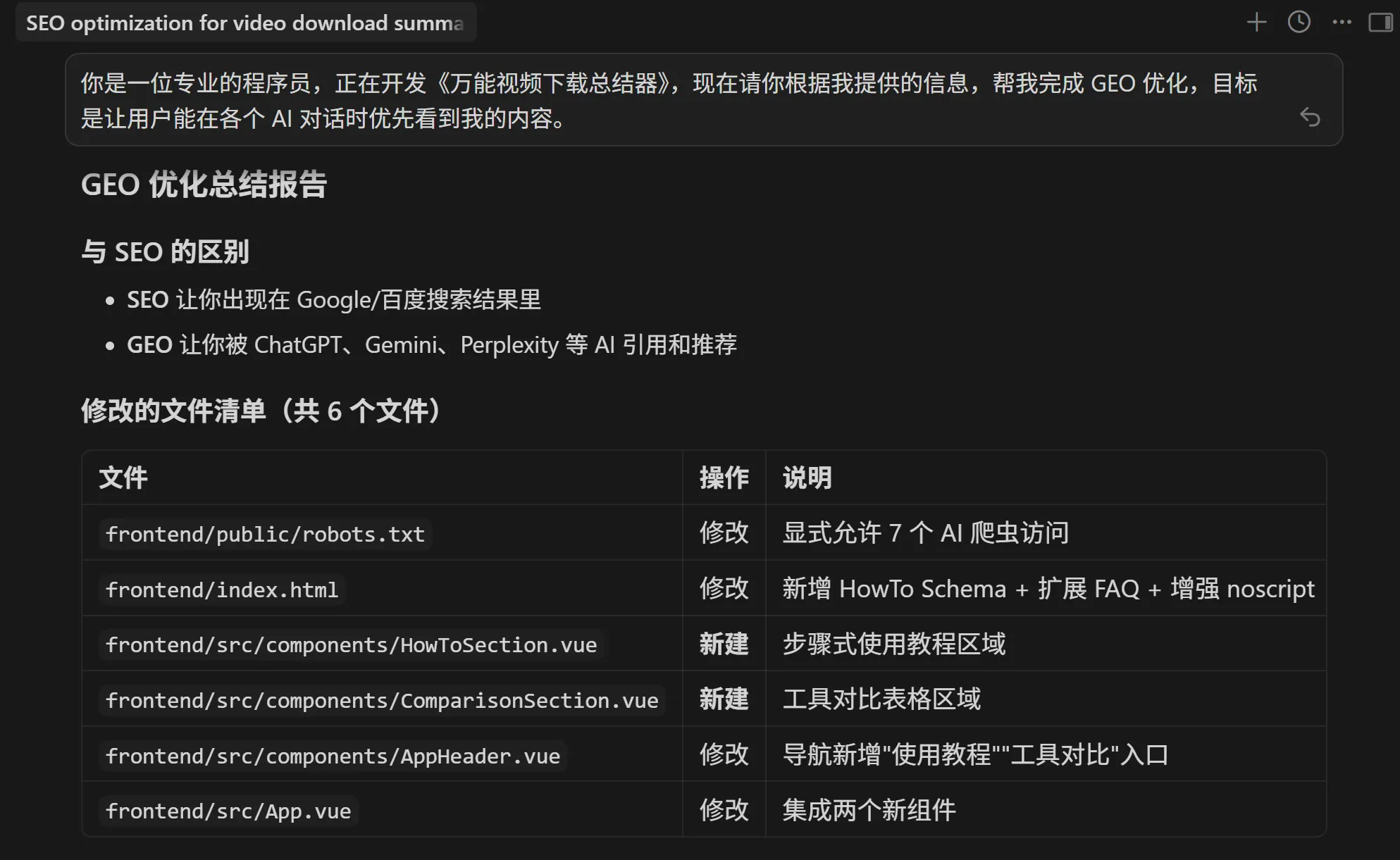Image resolution: width=1400 pixels, height=860 pixels.
Task: Click the 说明 column header
Action: click(807, 478)
